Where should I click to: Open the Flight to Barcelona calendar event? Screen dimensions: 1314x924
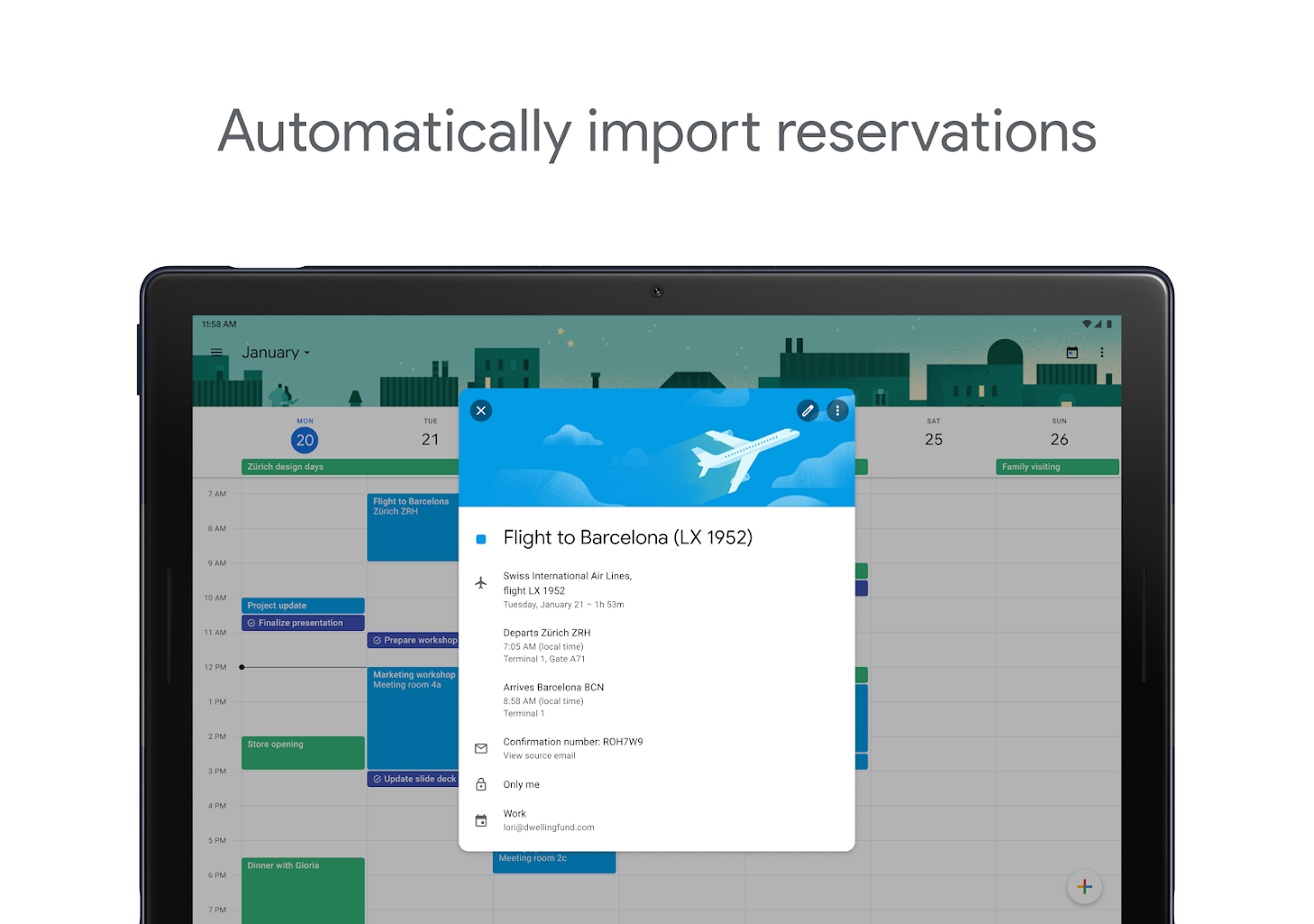[412, 527]
